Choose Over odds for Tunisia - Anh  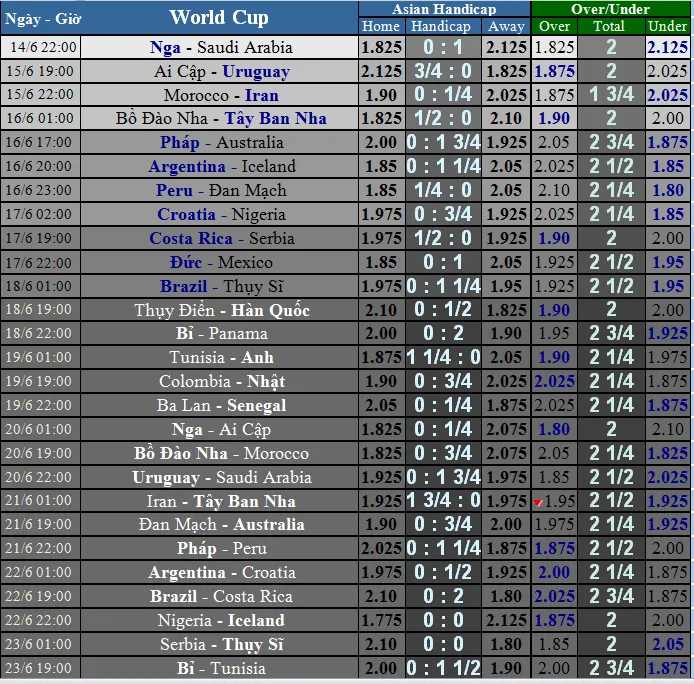click(554, 357)
